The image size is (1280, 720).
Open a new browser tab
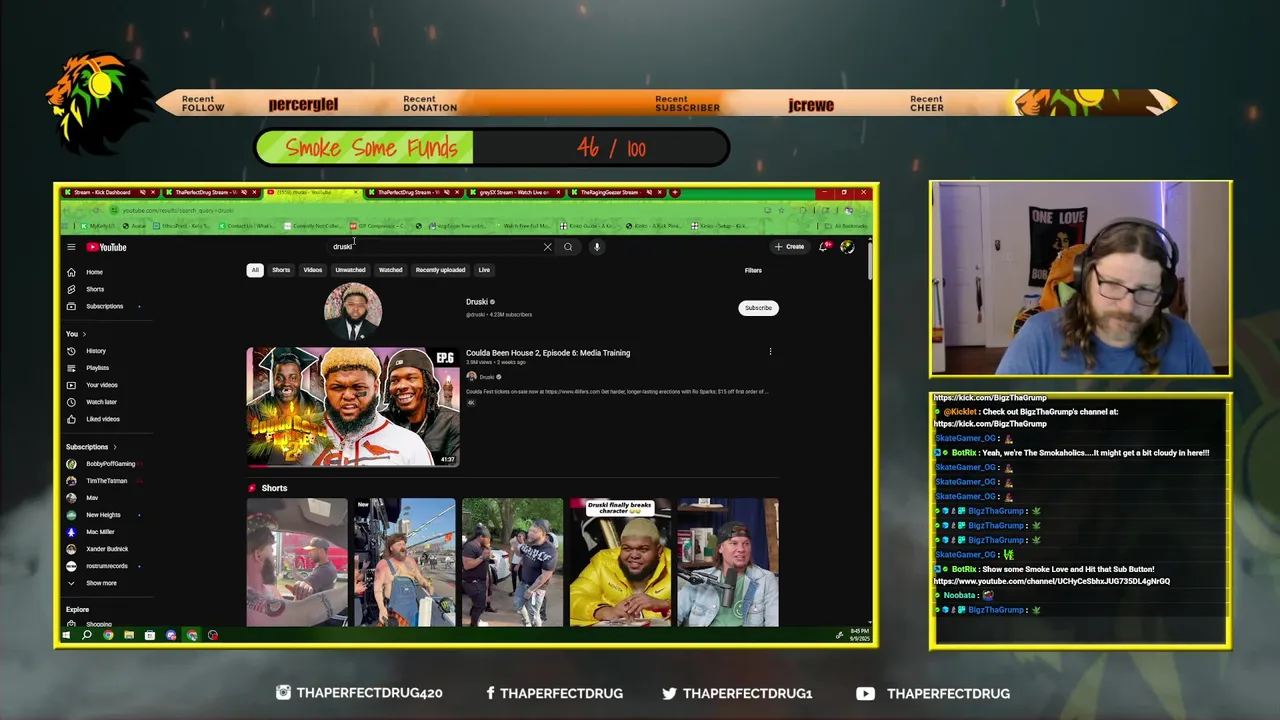point(675,192)
